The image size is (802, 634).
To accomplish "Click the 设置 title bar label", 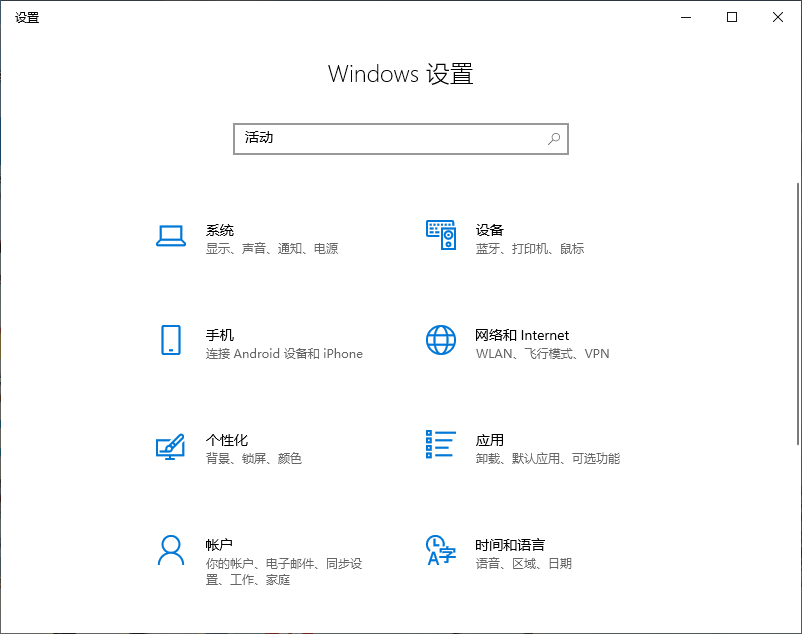I will pos(27,17).
